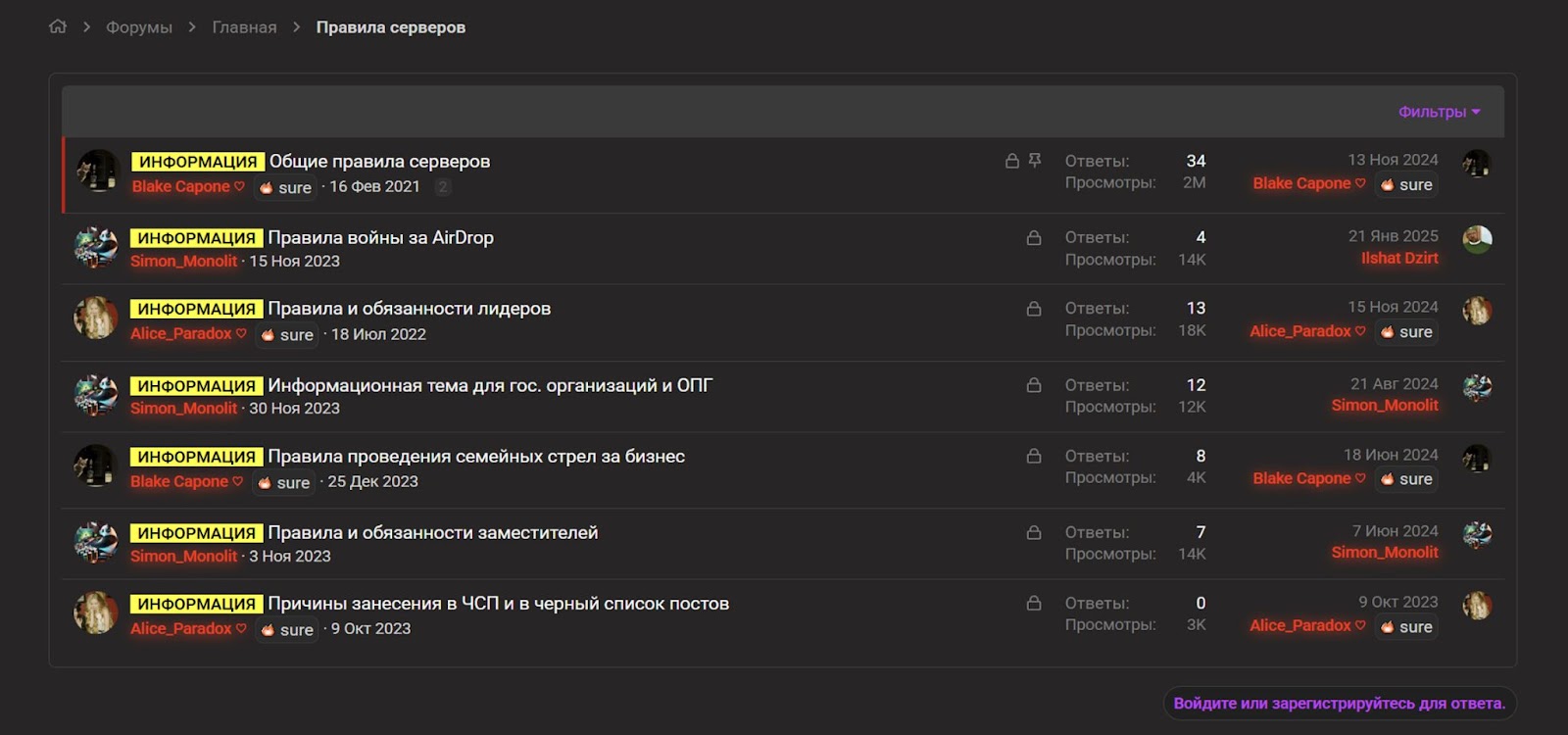This screenshot has height=735, width=1568.
Task: Open start date 16 Фев 2021
Action: (374, 186)
